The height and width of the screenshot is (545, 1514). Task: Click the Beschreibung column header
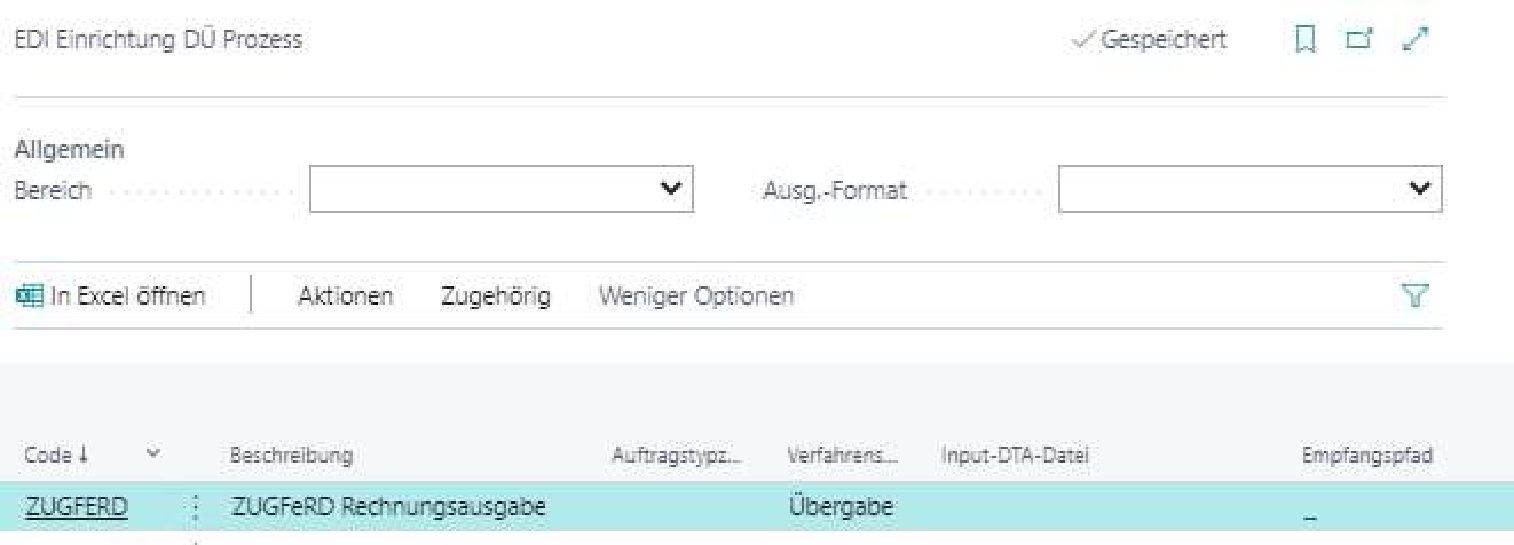(x=291, y=456)
